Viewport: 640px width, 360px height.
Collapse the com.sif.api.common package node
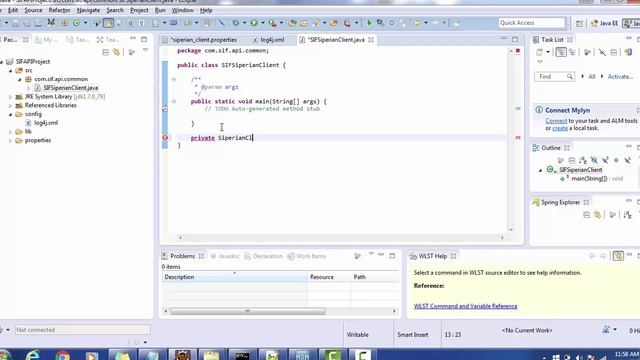pyautogui.click(x=20, y=79)
